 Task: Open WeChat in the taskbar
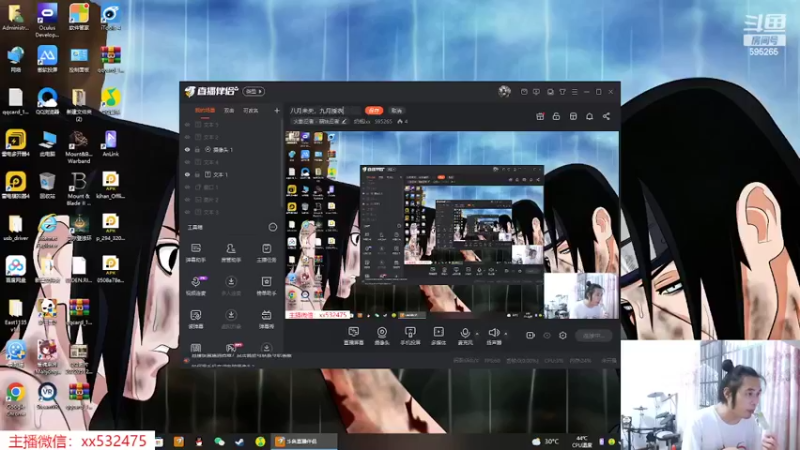click(x=219, y=442)
